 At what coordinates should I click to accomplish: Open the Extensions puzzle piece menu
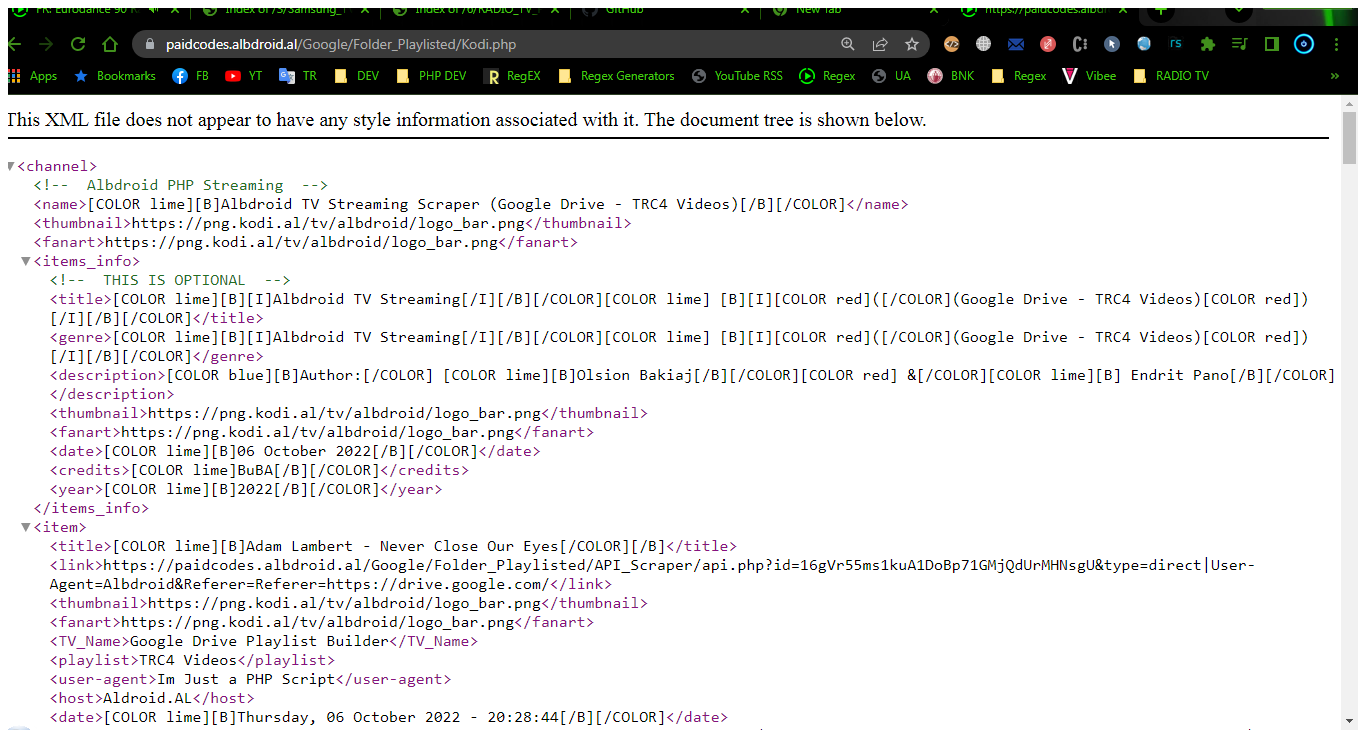1208,44
